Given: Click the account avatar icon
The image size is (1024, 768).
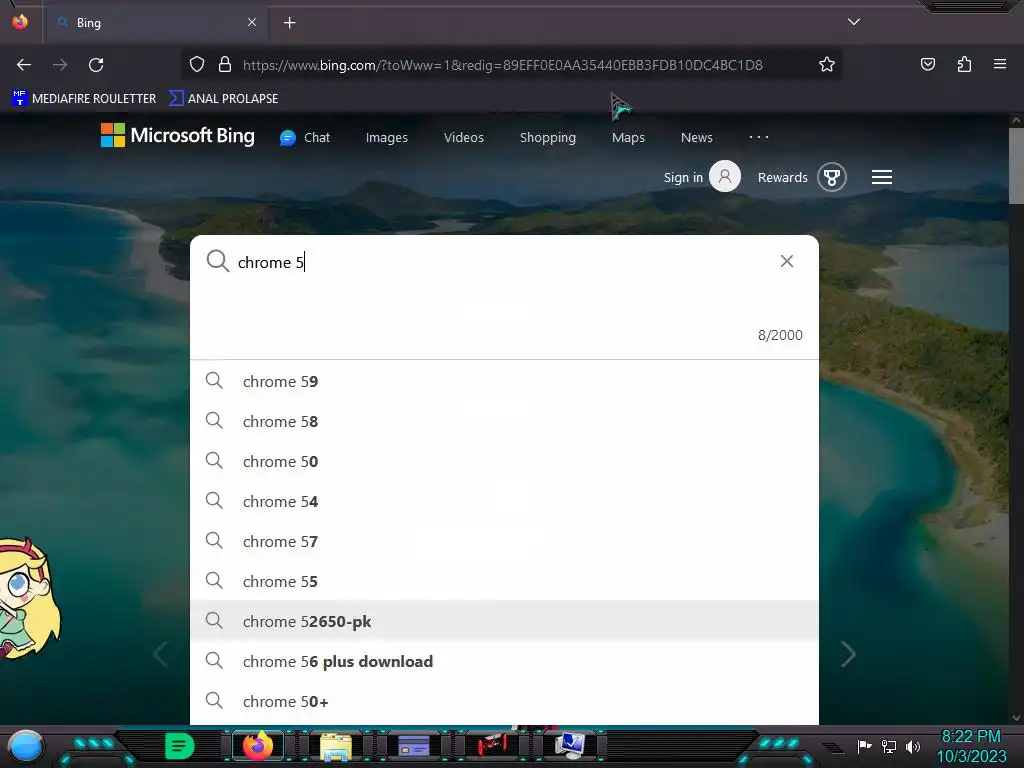Looking at the screenshot, I should coord(725,176).
